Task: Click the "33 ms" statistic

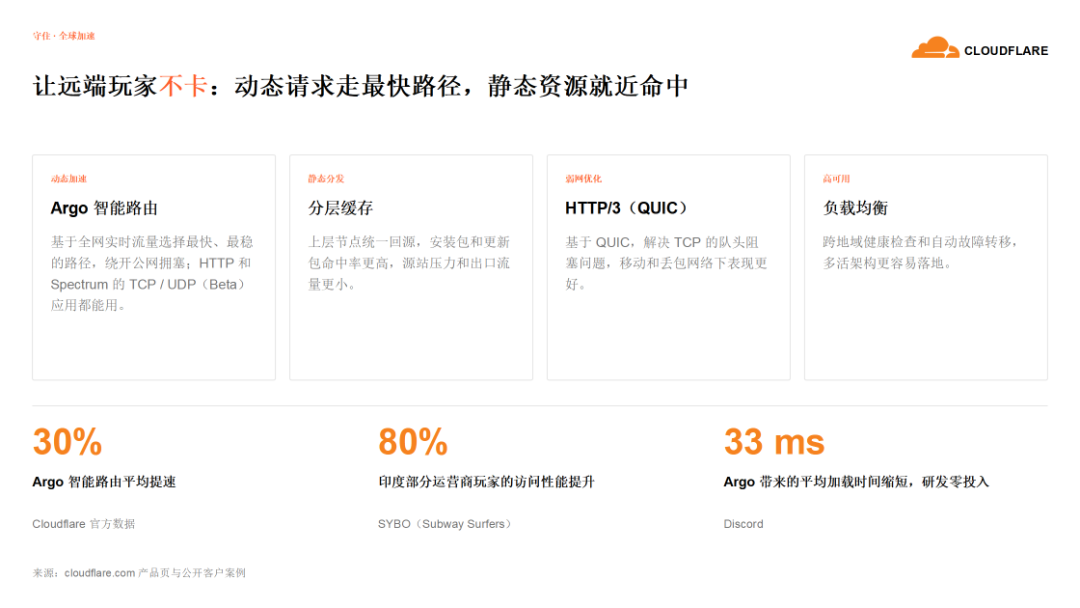Action: click(x=774, y=442)
